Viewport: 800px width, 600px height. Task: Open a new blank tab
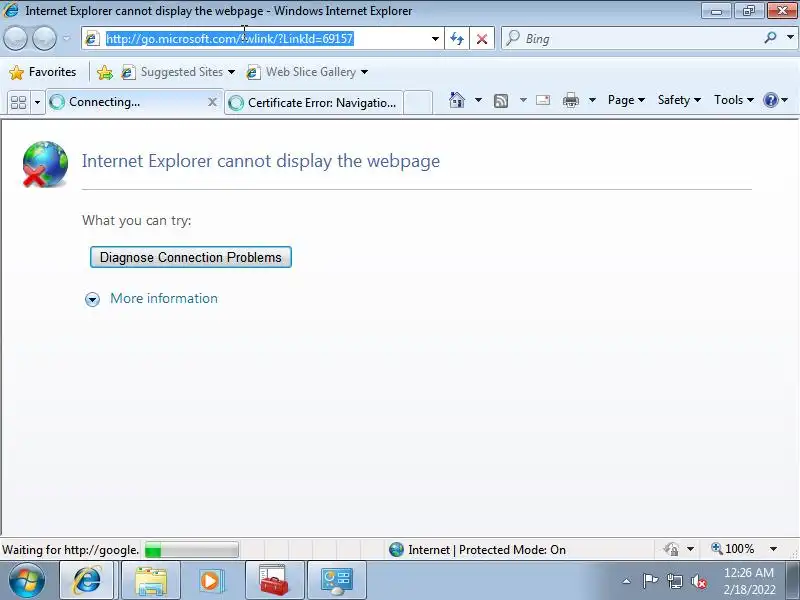418,103
